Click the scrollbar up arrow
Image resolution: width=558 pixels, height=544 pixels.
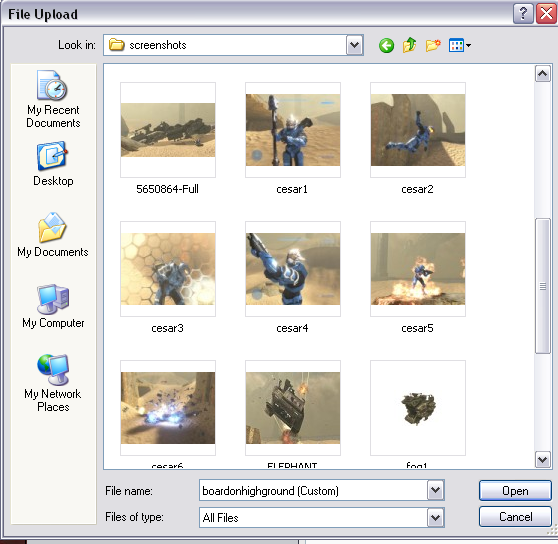543,74
